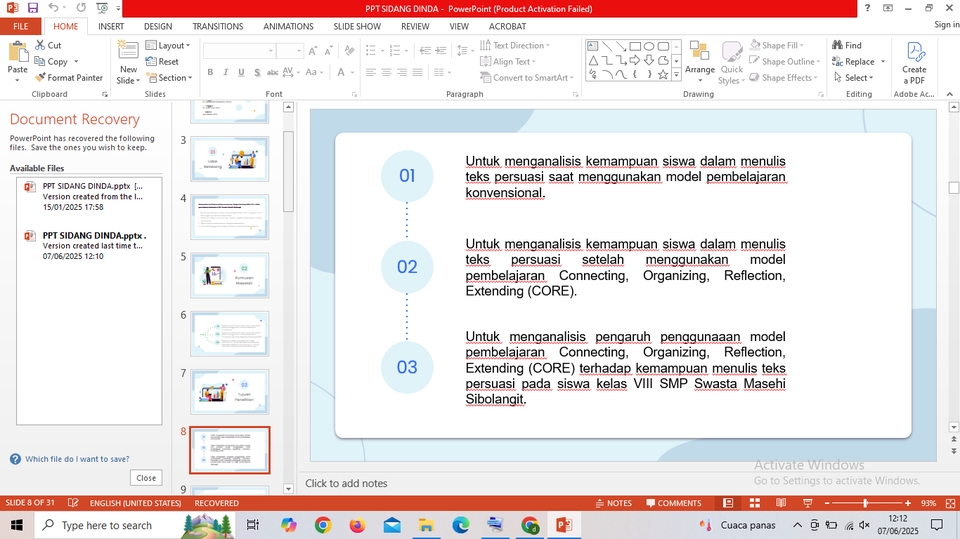960x539 pixels.
Task: Select the star shape in the shapes gallery
Action: [x=663, y=74]
